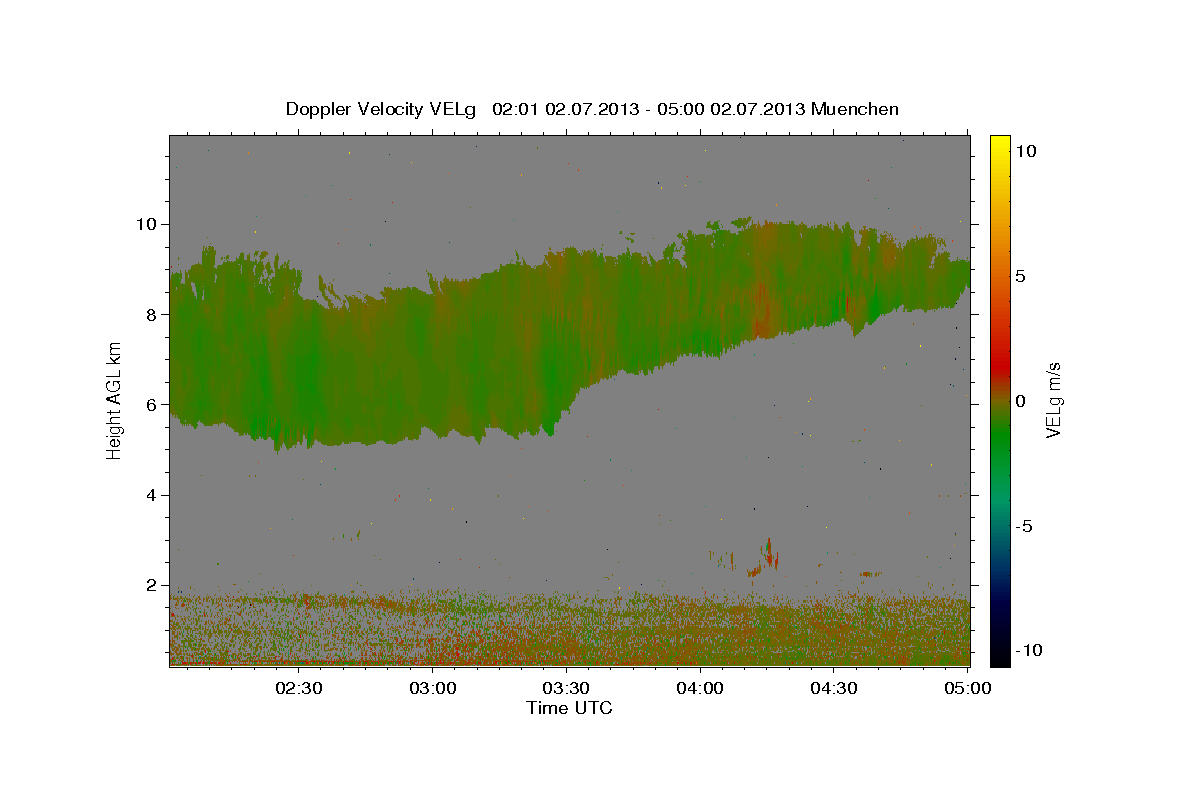Select the 04:00 time tick label
The image size is (1200, 800).
[x=700, y=688]
